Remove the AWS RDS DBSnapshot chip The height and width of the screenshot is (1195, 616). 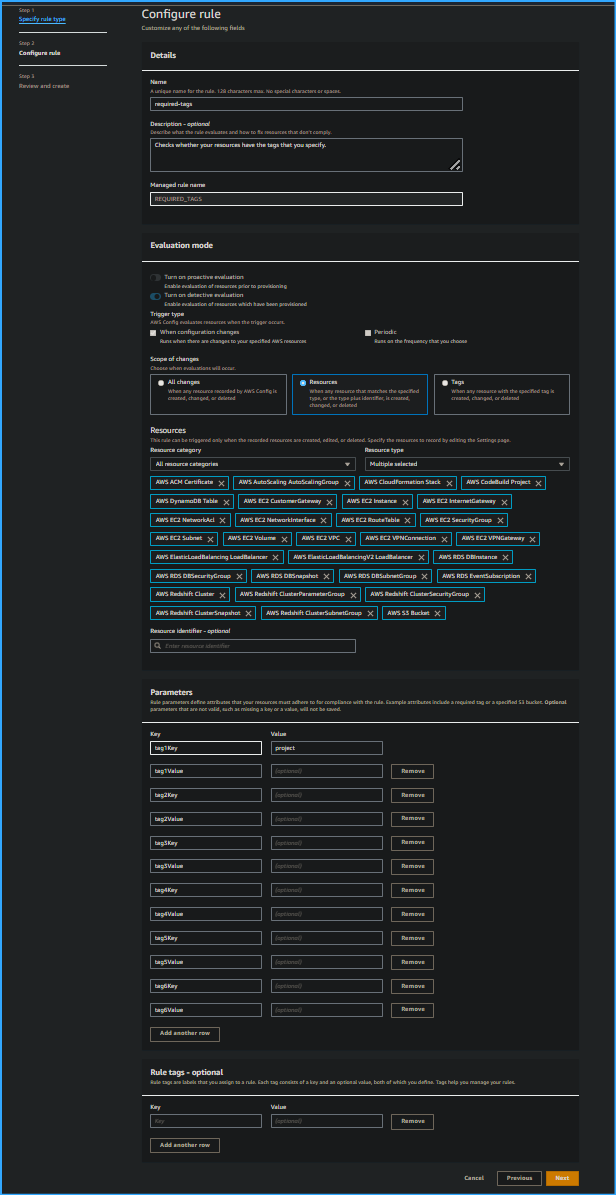point(325,577)
